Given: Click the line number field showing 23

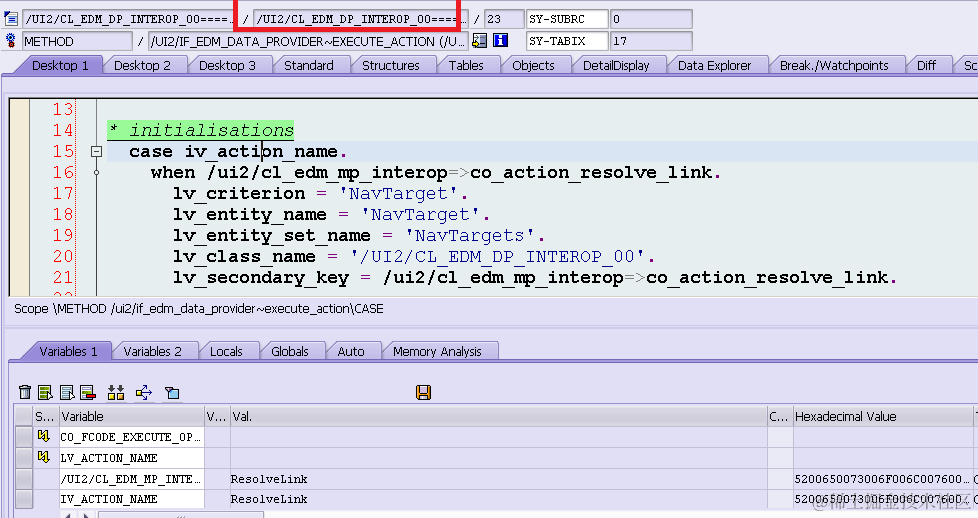Looking at the screenshot, I should 504,19.
